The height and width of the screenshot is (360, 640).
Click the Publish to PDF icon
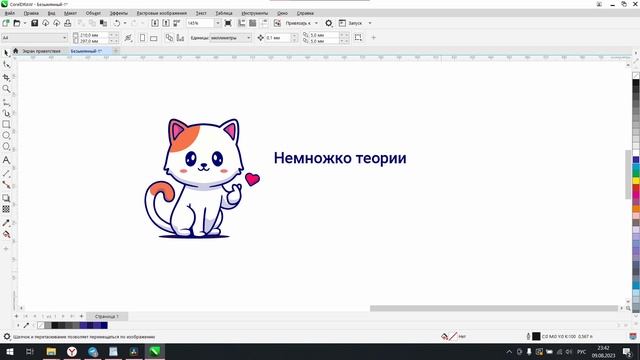click(177, 23)
